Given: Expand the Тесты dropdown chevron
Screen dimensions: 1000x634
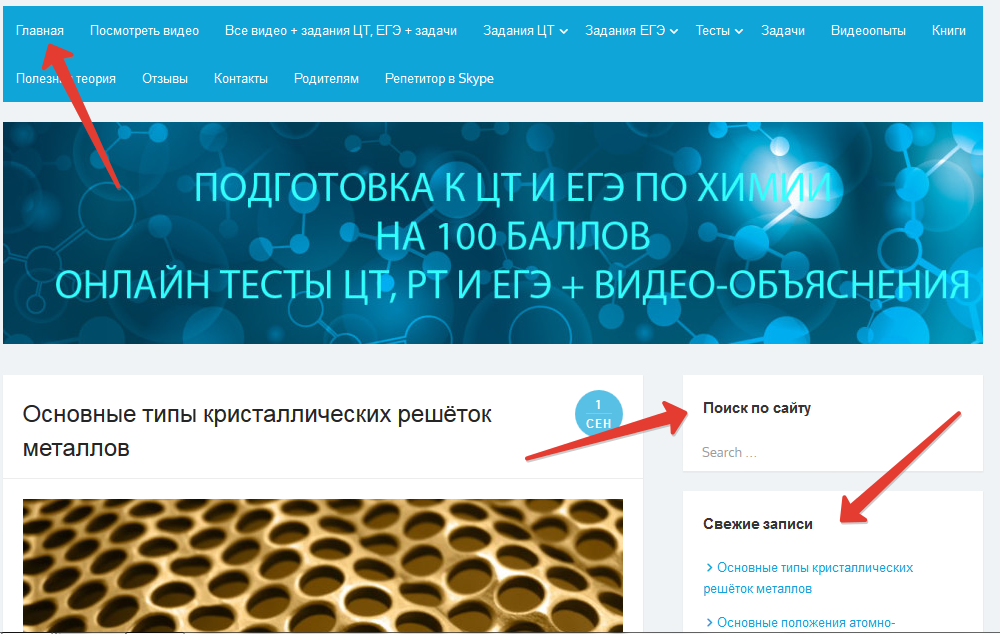Looking at the screenshot, I should [739, 31].
